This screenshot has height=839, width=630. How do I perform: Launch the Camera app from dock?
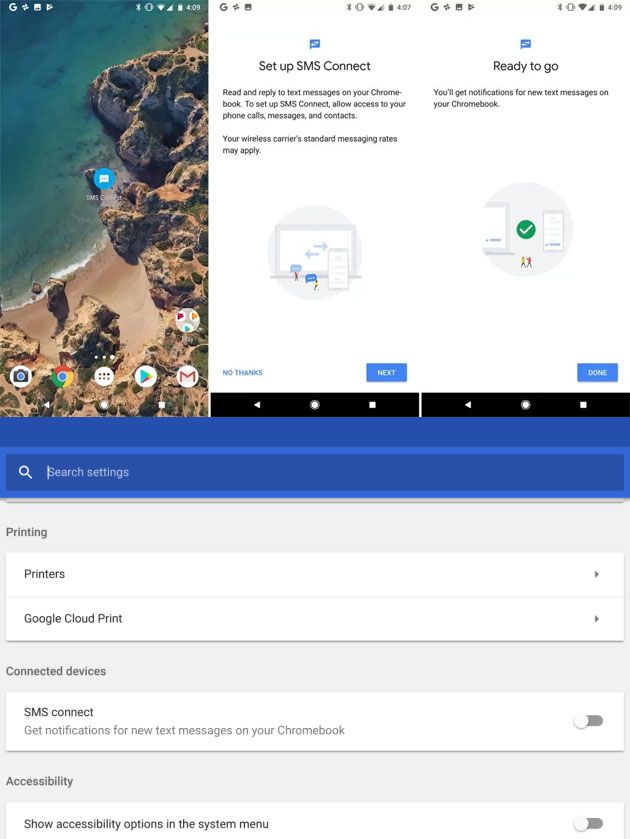tap(20, 376)
